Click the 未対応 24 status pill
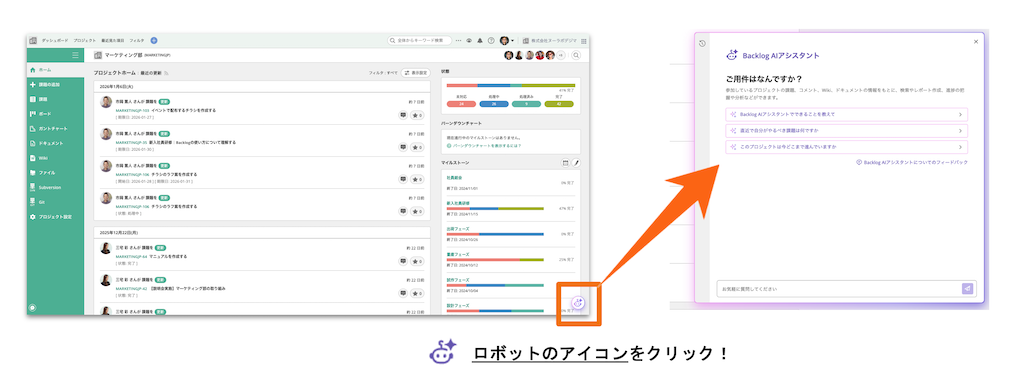 (x=461, y=104)
